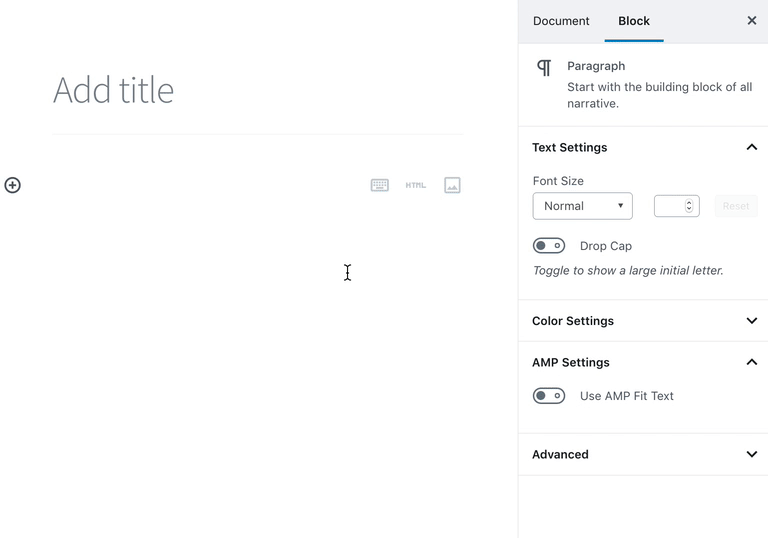This screenshot has width=768, height=538.
Task: Expand the Color Settings panel
Action: pos(752,321)
